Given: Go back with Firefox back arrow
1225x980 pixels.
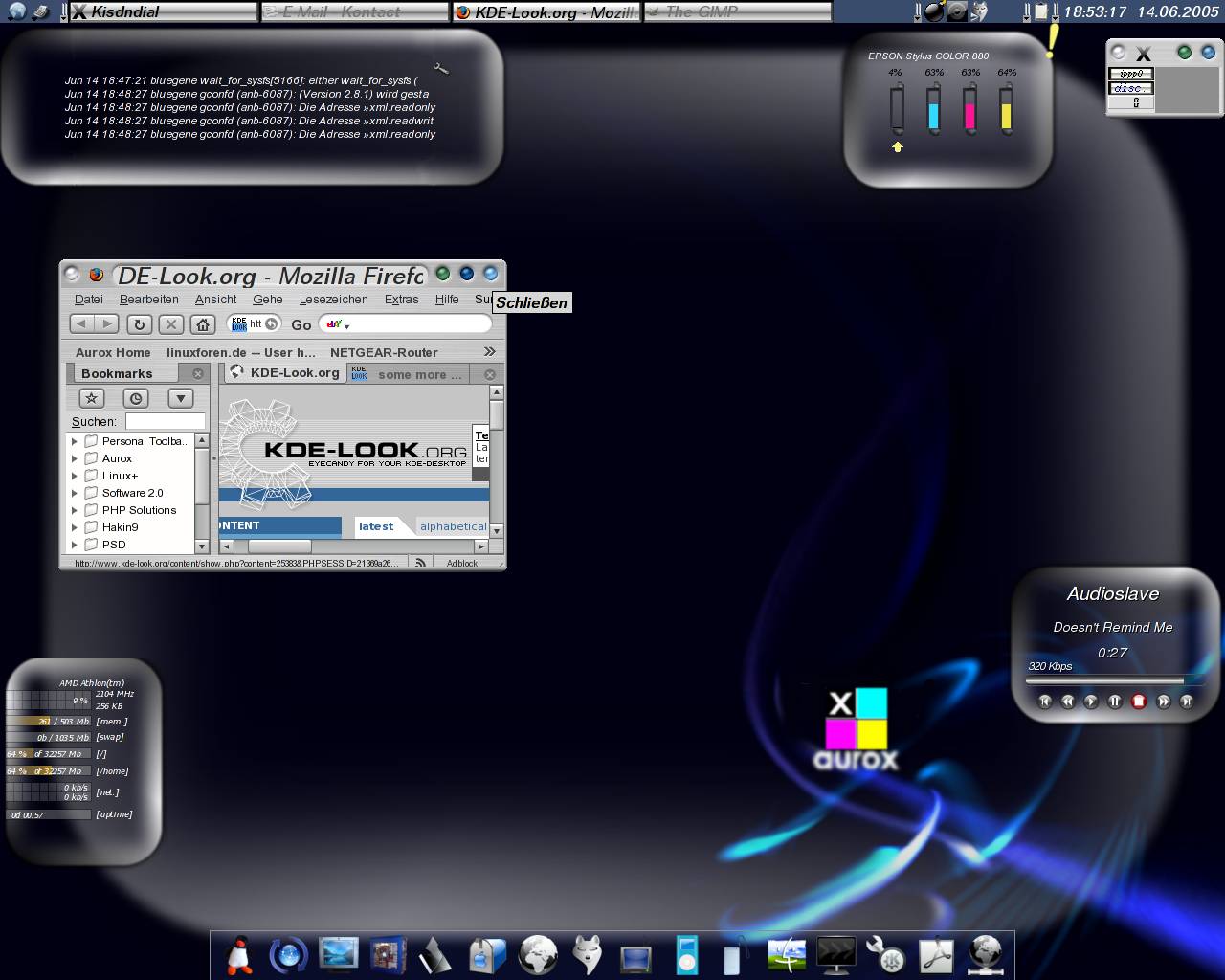Looking at the screenshot, I should [82, 324].
